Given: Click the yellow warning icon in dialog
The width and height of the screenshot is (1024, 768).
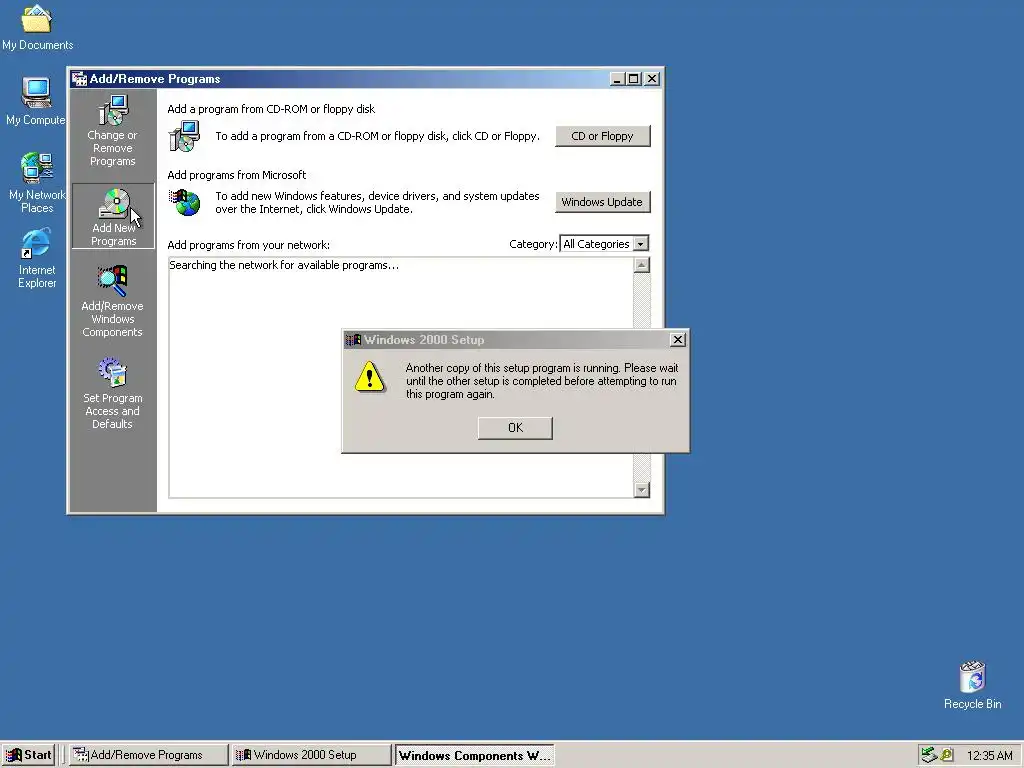Looking at the screenshot, I should point(370,377).
